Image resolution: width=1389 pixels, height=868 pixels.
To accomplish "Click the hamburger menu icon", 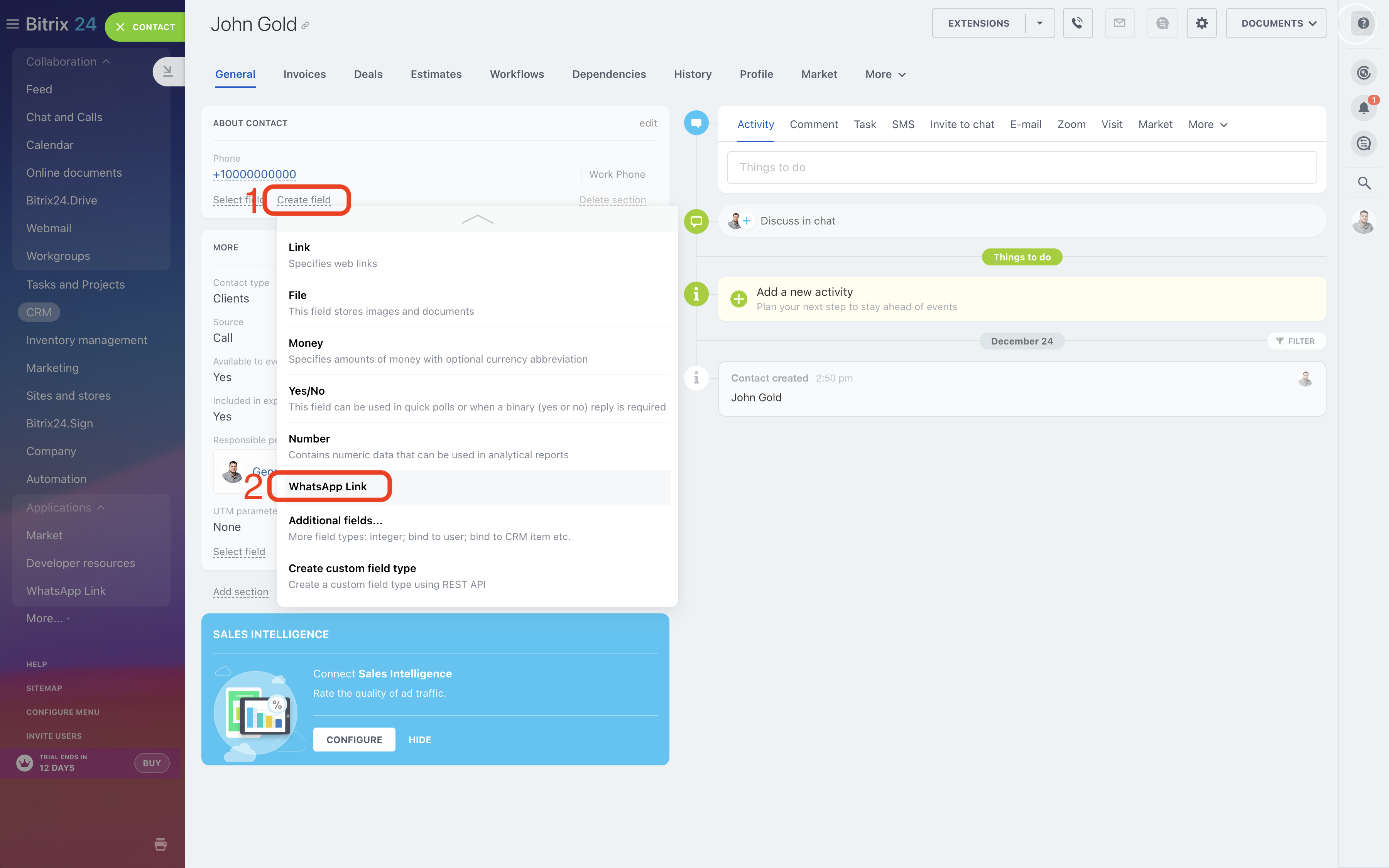I will point(13,24).
